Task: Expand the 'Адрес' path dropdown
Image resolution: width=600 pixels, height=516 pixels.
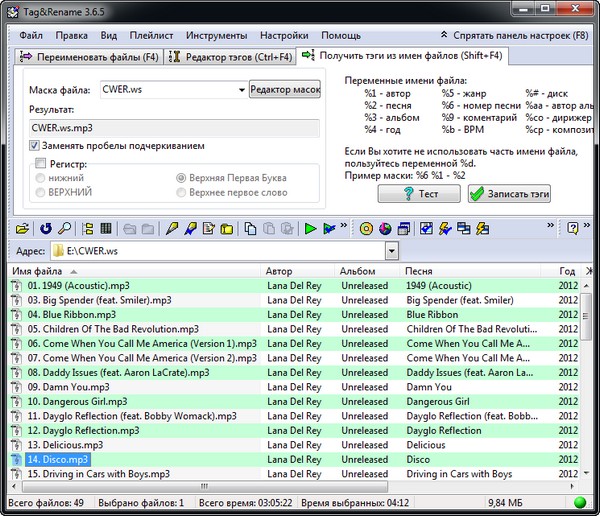Action: [391, 251]
